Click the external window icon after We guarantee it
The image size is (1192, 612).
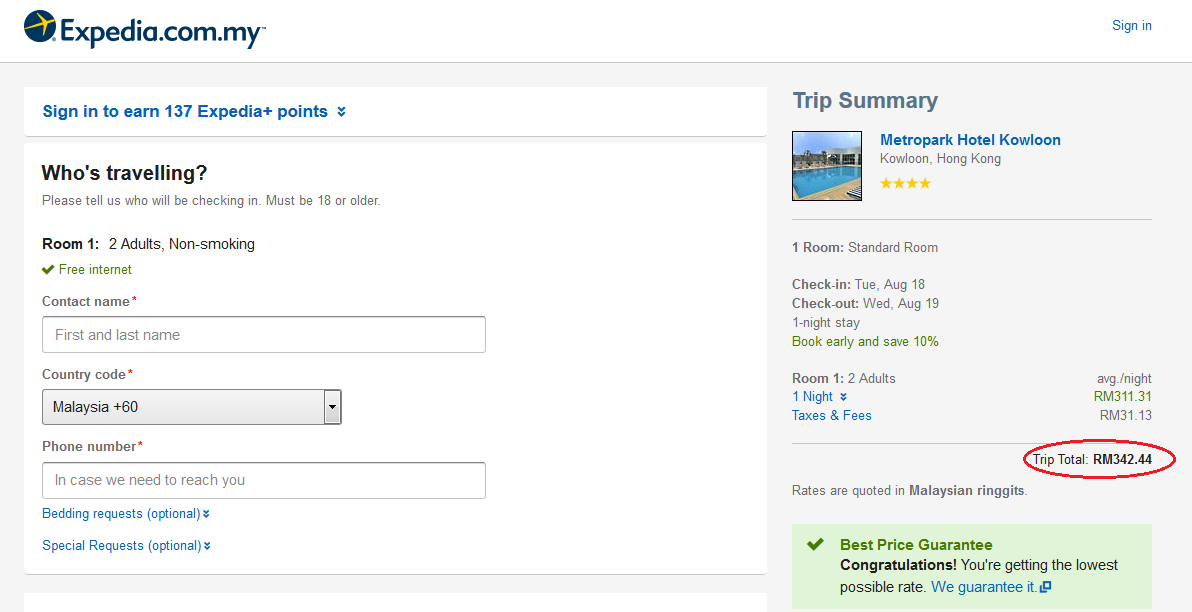1045,588
